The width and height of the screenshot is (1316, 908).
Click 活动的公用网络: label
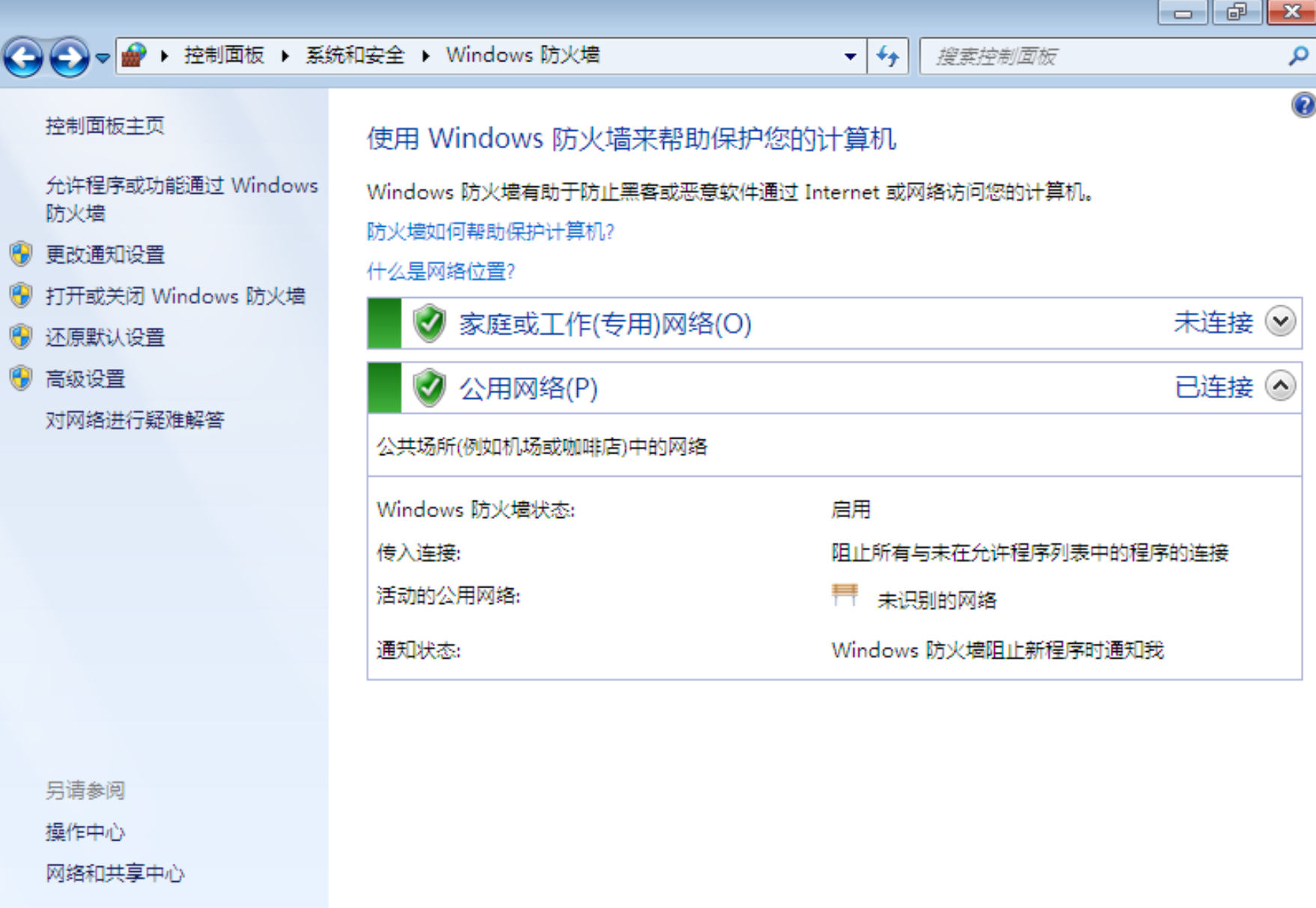pyautogui.click(x=448, y=596)
